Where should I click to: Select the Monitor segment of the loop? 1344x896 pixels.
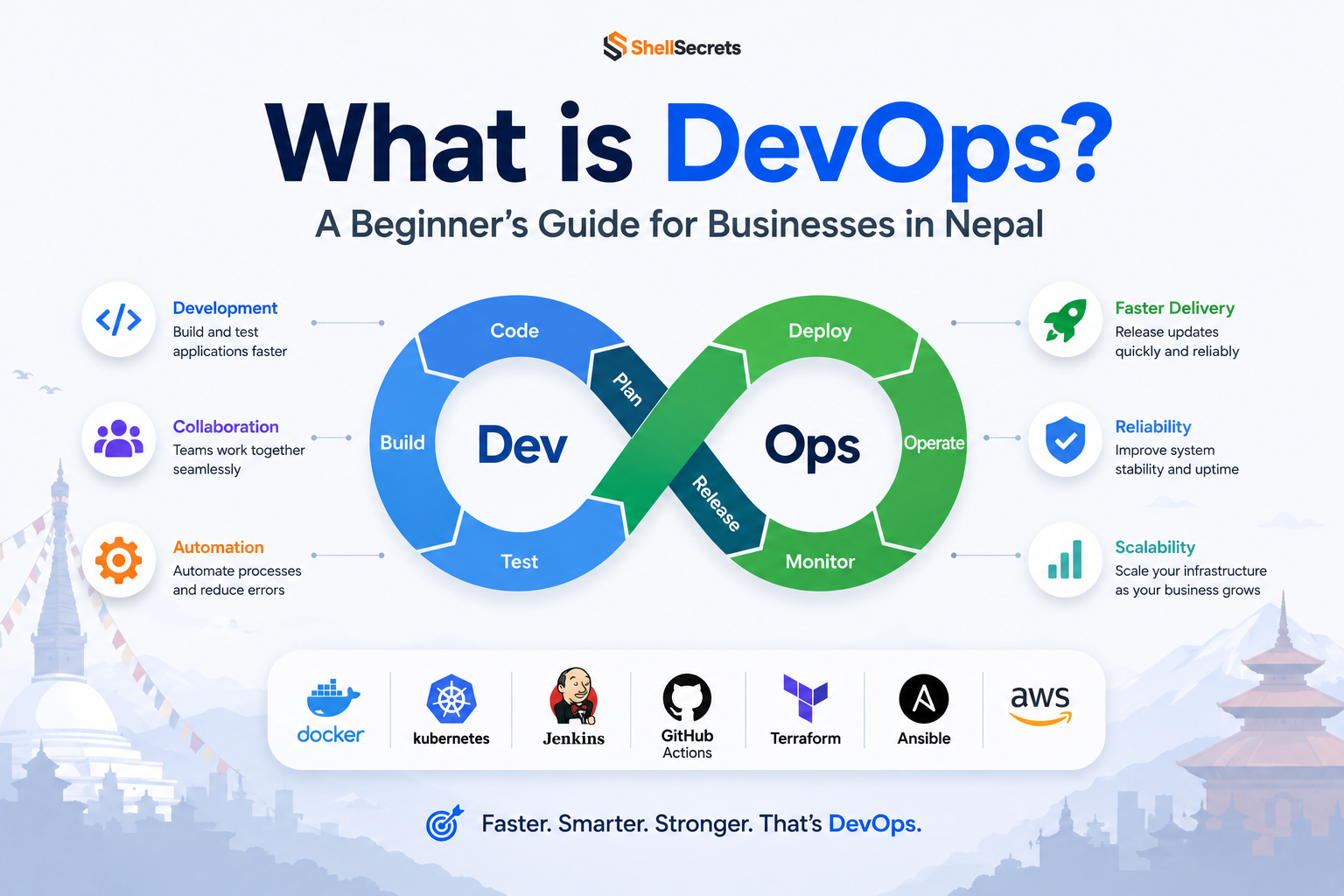point(820,562)
